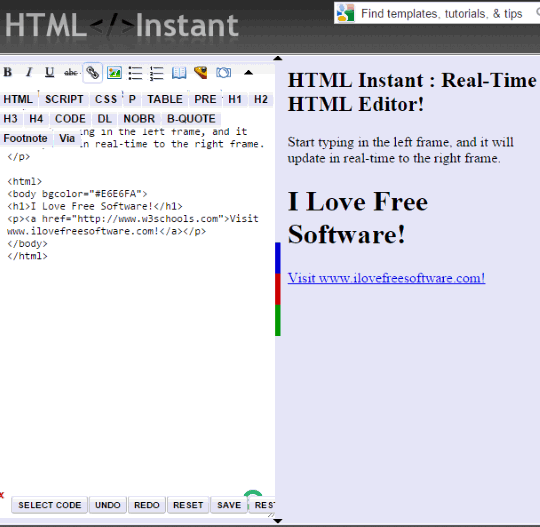The width and height of the screenshot is (540, 527).
Task: Apply strikethrough with the abc icon
Action: (71, 72)
